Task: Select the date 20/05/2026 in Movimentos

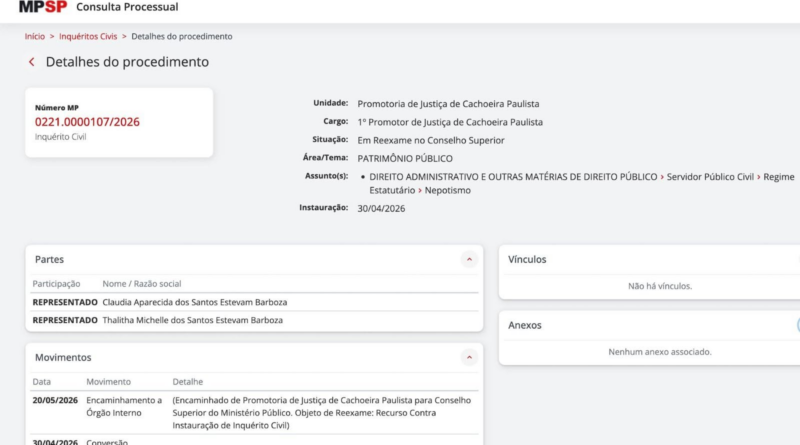Action: (55, 400)
